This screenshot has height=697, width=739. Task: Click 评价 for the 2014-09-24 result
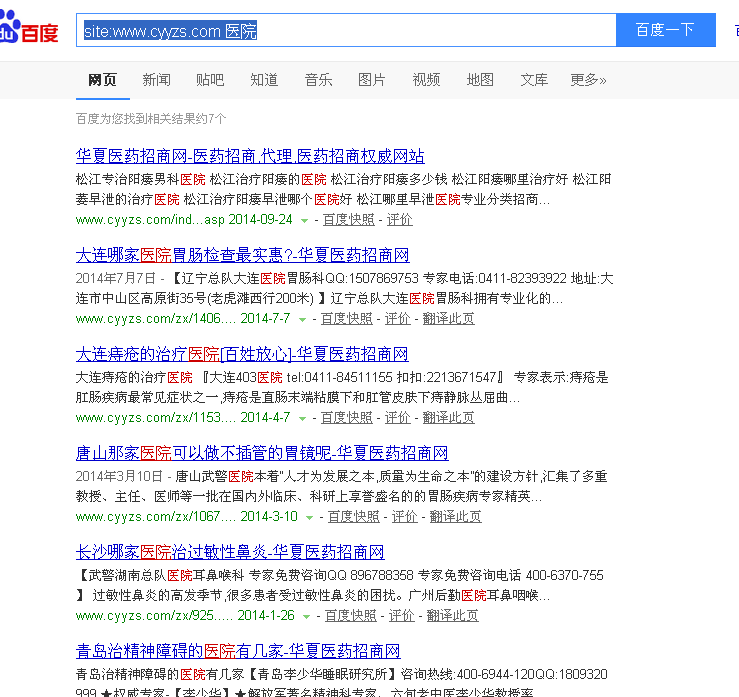coord(400,220)
